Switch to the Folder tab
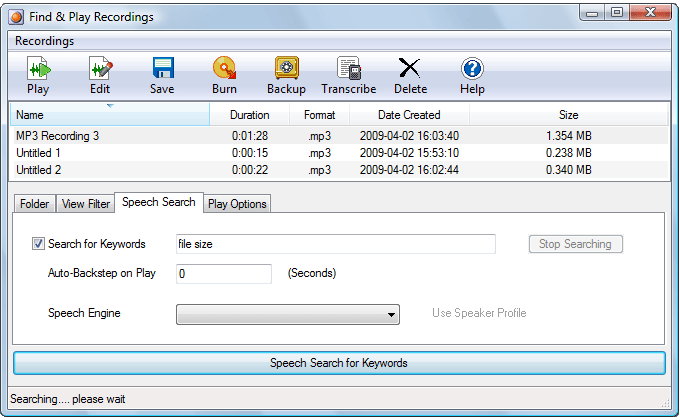The width and height of the screenshot is (680, 420). 34,204
